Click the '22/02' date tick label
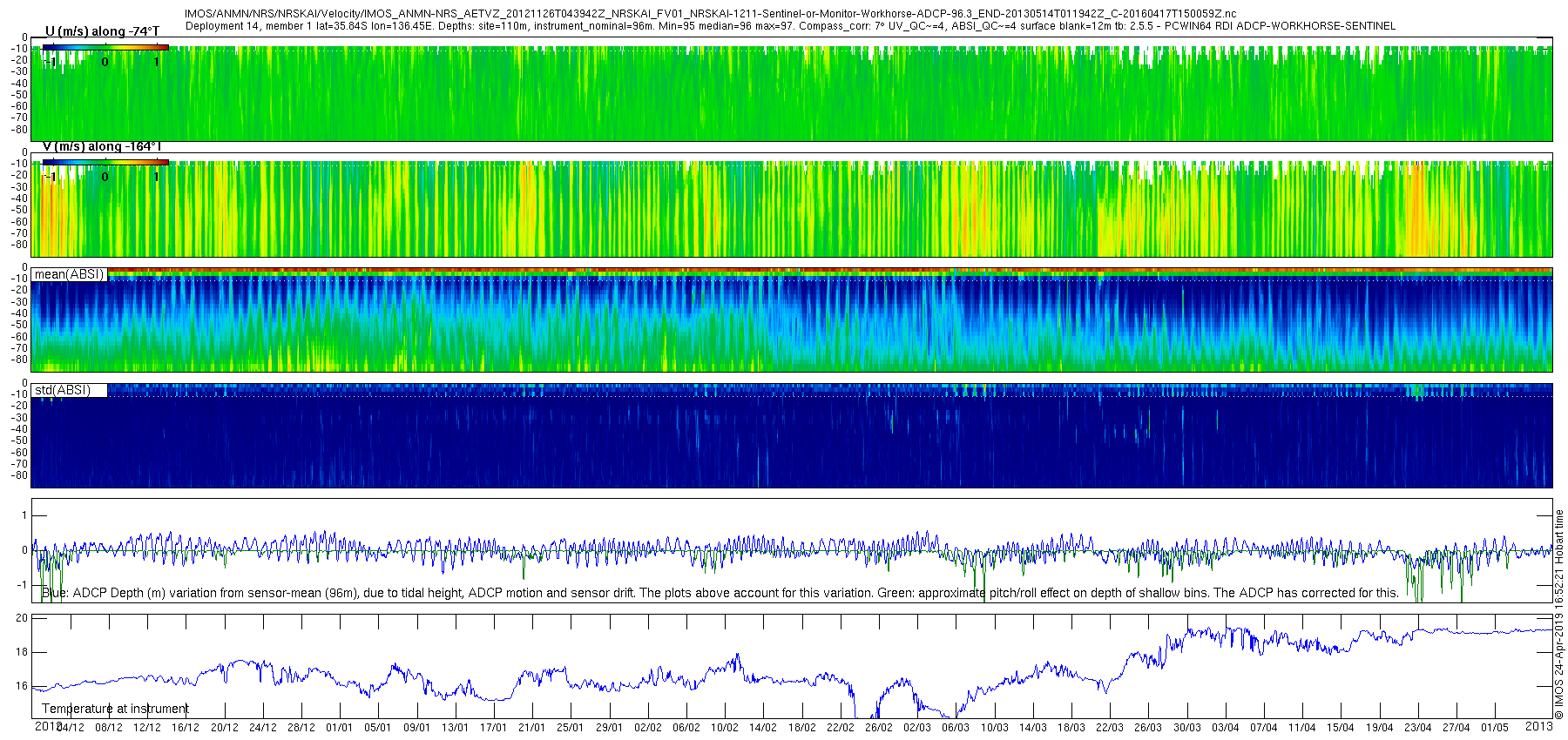 840,728
